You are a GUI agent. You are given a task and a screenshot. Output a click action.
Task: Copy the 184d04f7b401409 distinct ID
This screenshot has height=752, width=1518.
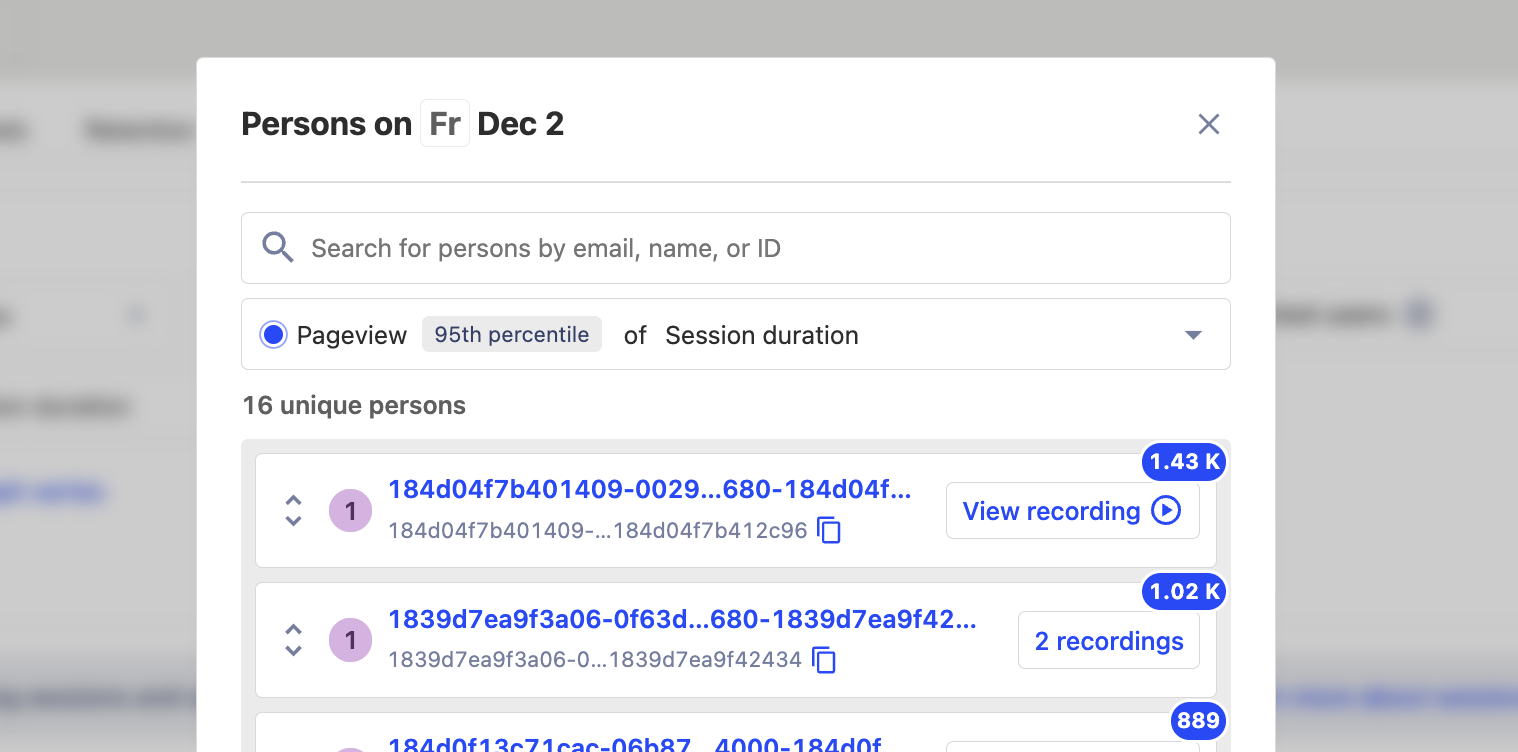[829, 530]
